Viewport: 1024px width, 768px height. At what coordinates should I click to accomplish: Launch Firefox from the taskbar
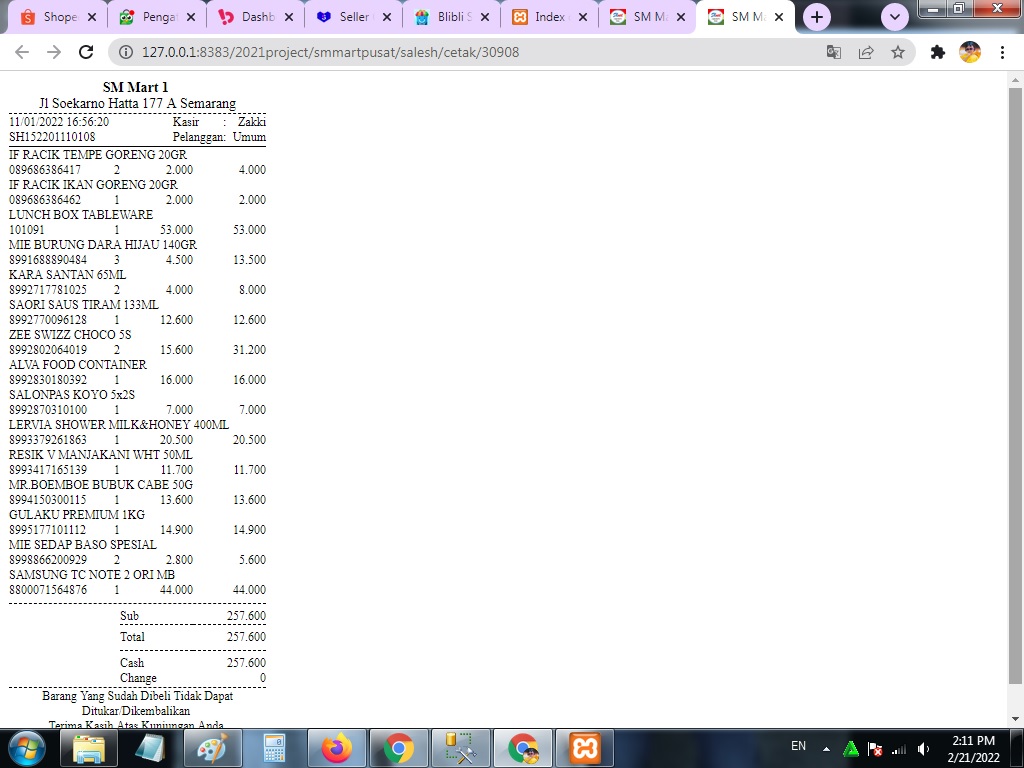tap(337, 747)
